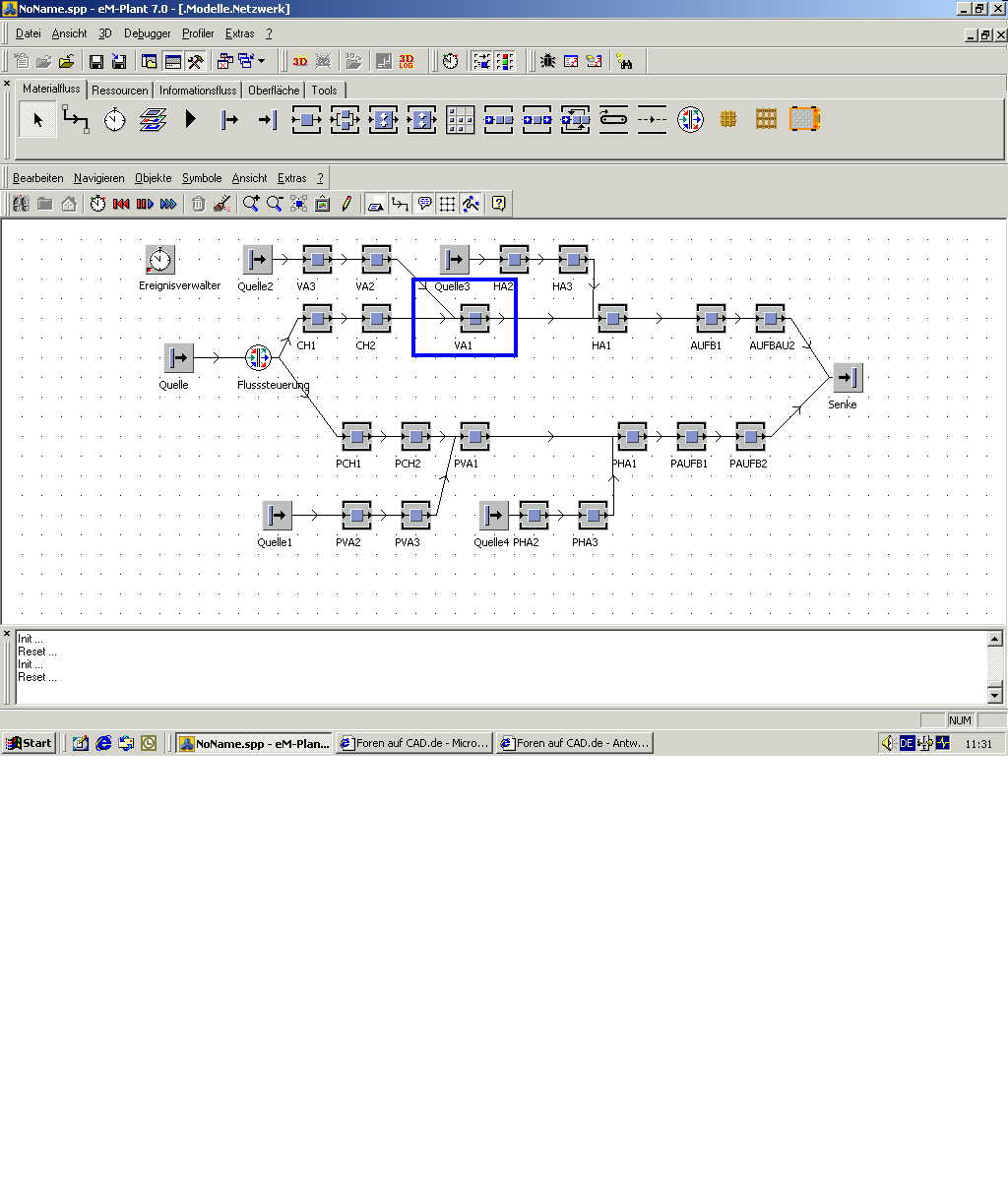Switch to Foren auf CAD.de - Micro... window
The height and width of the screenshot is (1181, 1008).
(414, 743)
